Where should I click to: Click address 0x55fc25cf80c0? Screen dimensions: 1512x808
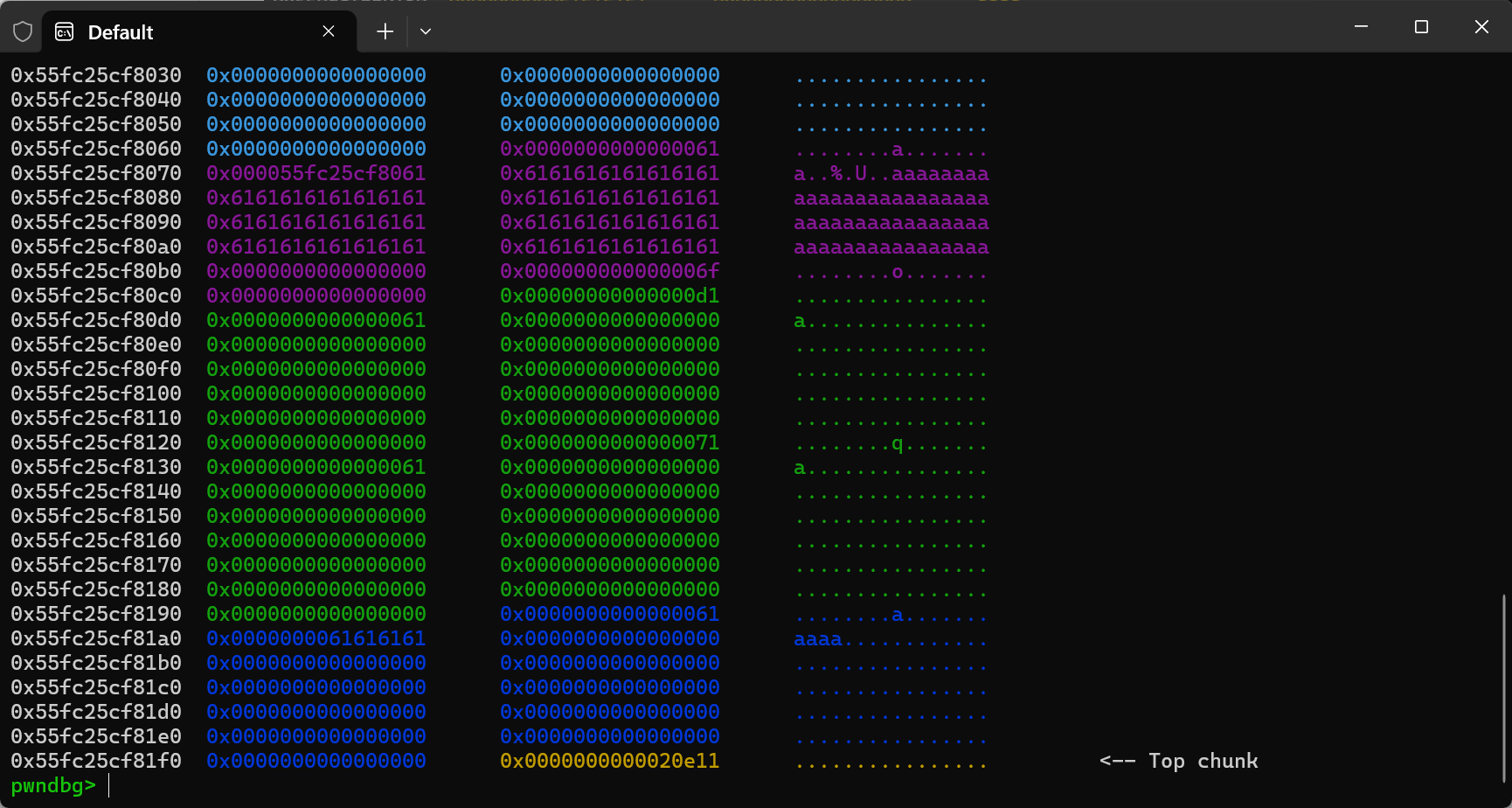[96, 296]
